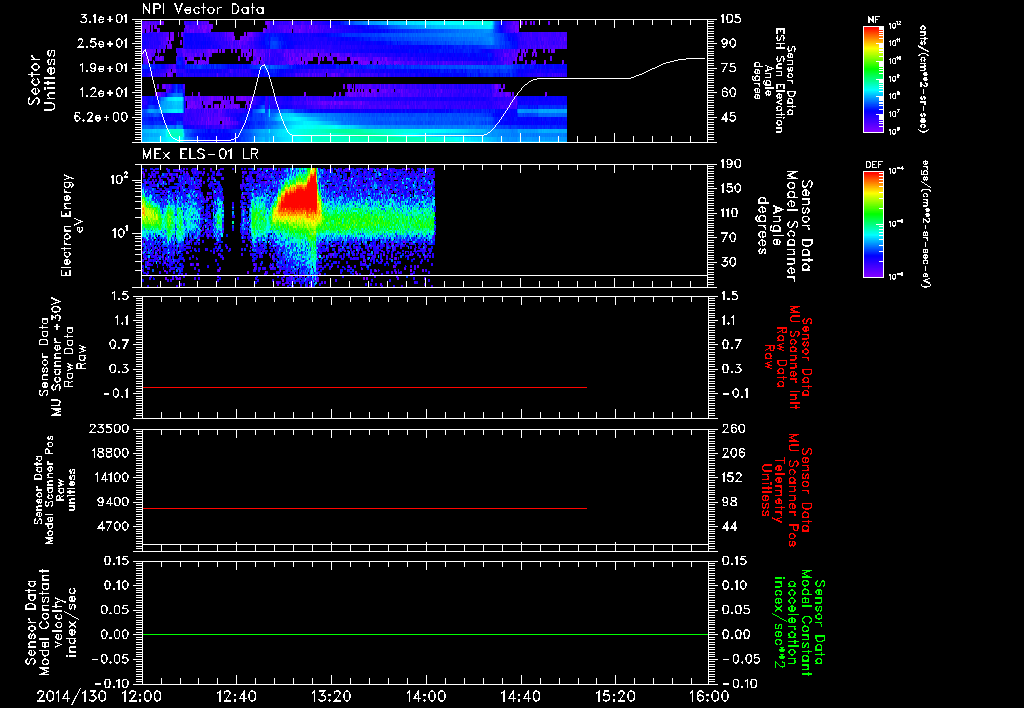
Task: Click the Electron Energy eV axis label
Action: click(74, 225)
